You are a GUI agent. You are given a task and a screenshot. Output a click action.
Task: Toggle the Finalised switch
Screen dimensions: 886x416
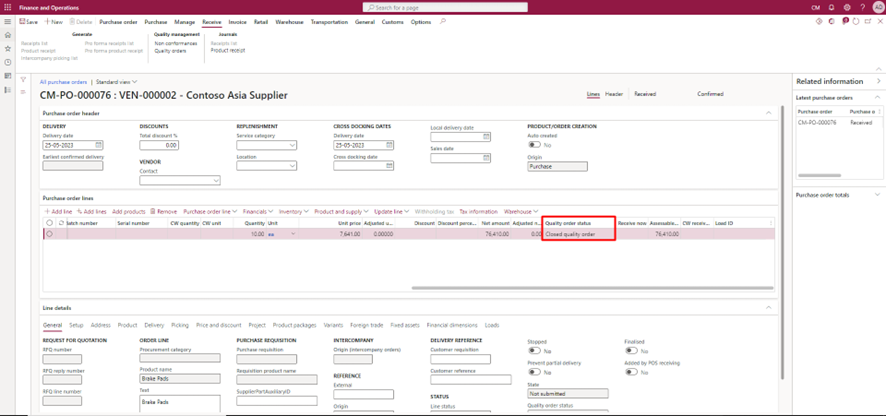point(631,351)
